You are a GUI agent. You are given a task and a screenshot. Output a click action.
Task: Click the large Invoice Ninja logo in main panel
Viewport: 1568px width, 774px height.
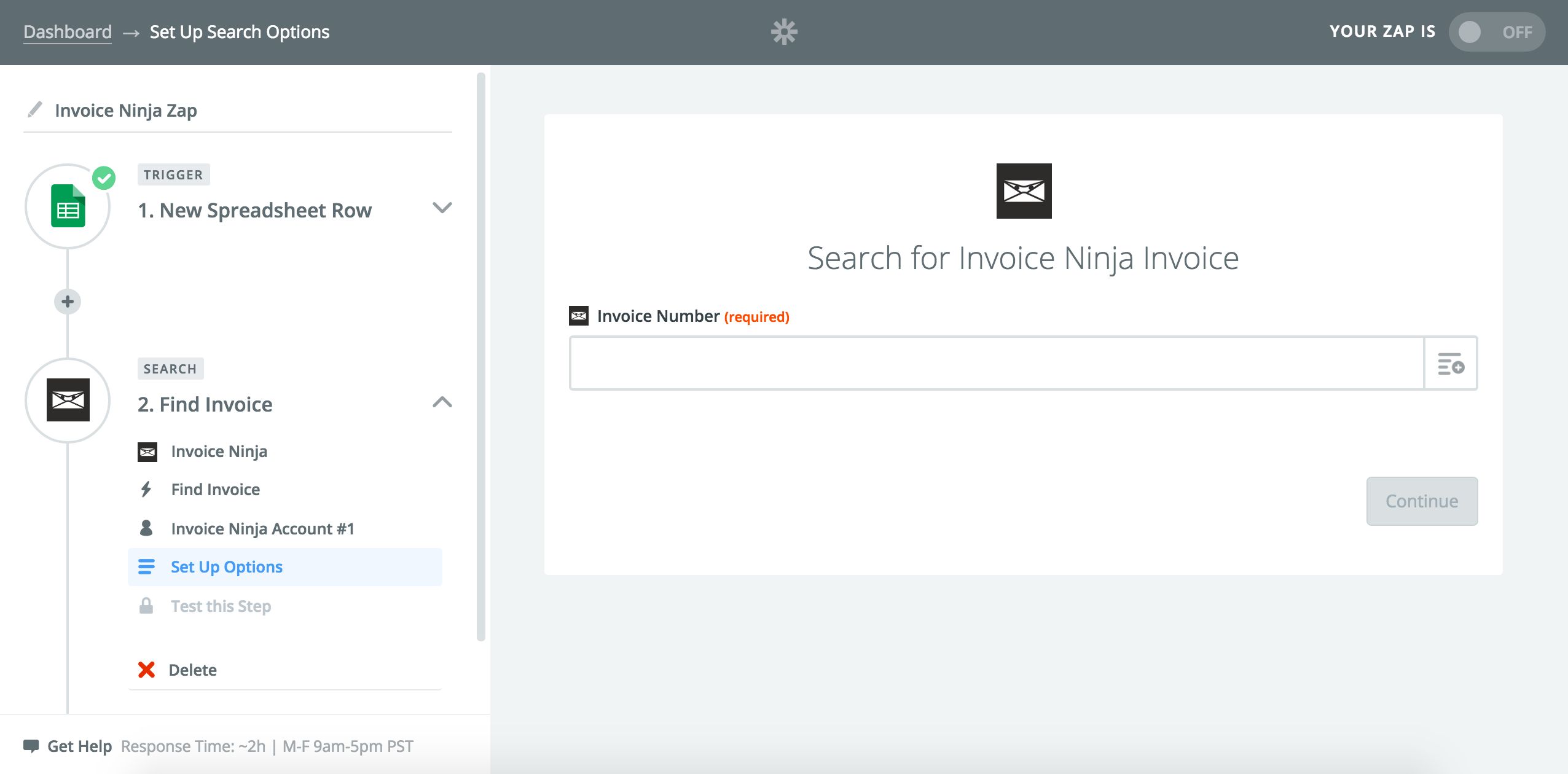click(x=1024, y=191)
